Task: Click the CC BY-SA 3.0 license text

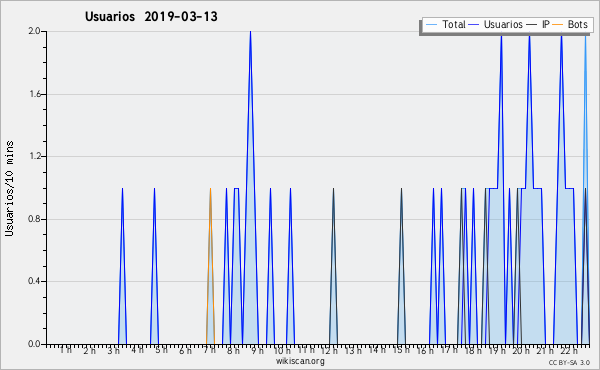Action: (569, 362)
